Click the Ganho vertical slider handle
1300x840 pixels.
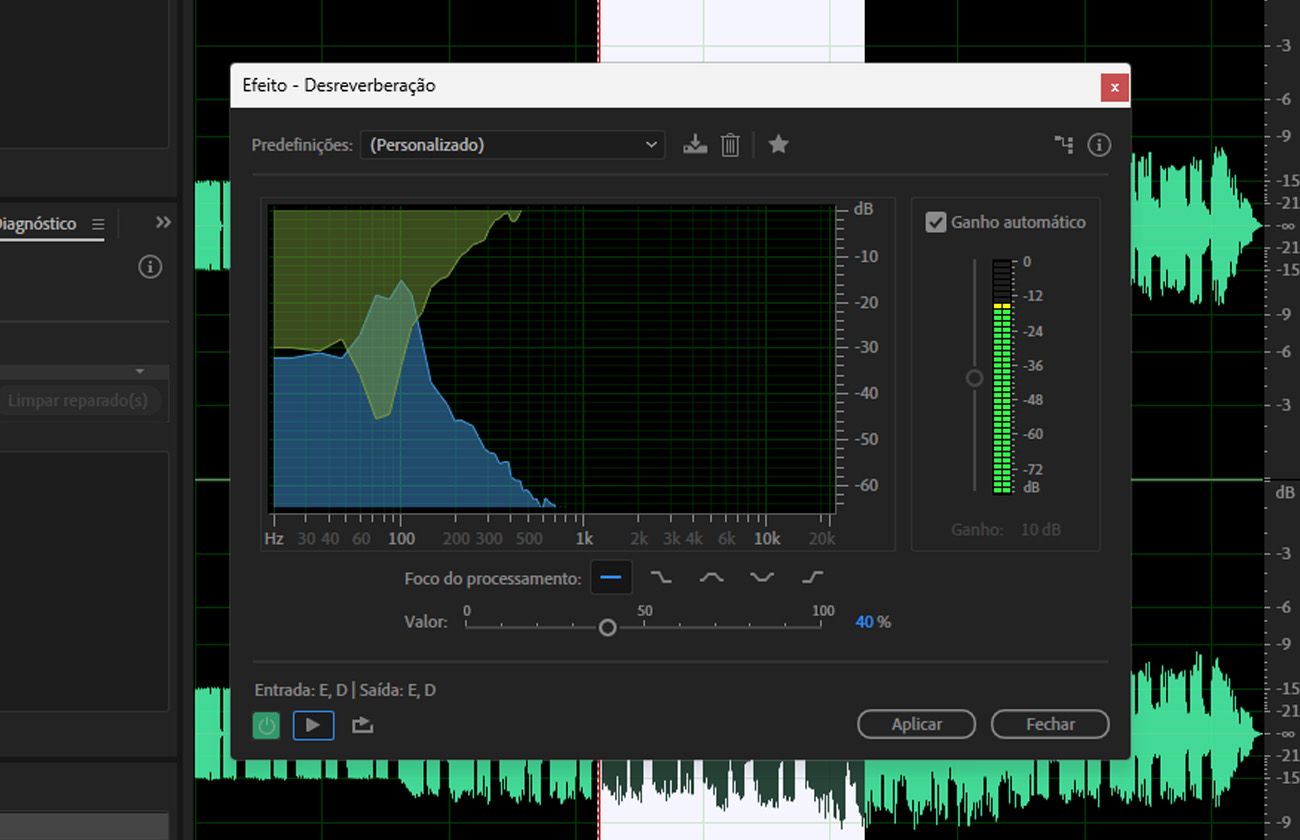tap(974, 378)
